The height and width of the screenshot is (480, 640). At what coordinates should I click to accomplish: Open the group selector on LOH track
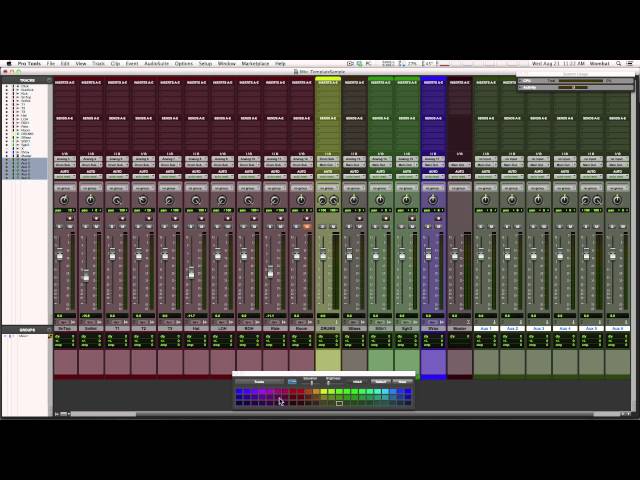point(222,188)
